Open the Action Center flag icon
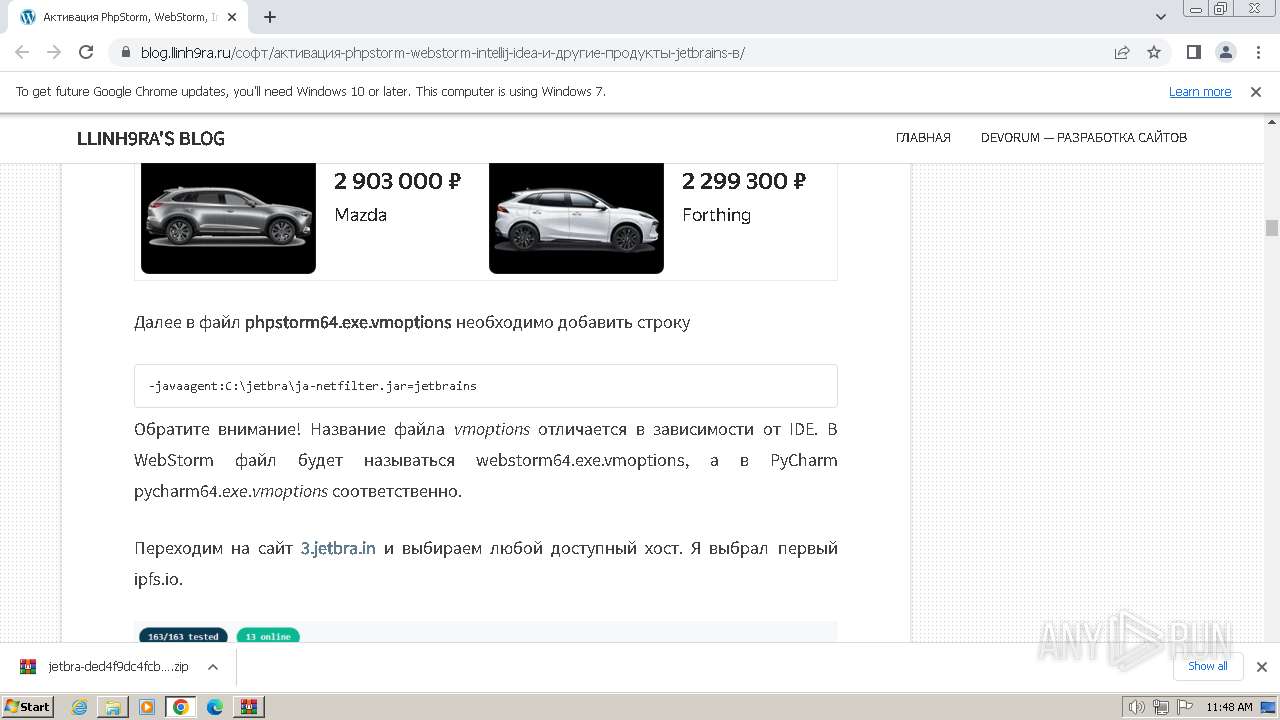The width and height of the screenshot is (1280, 720). click(x=1184, y=707)
